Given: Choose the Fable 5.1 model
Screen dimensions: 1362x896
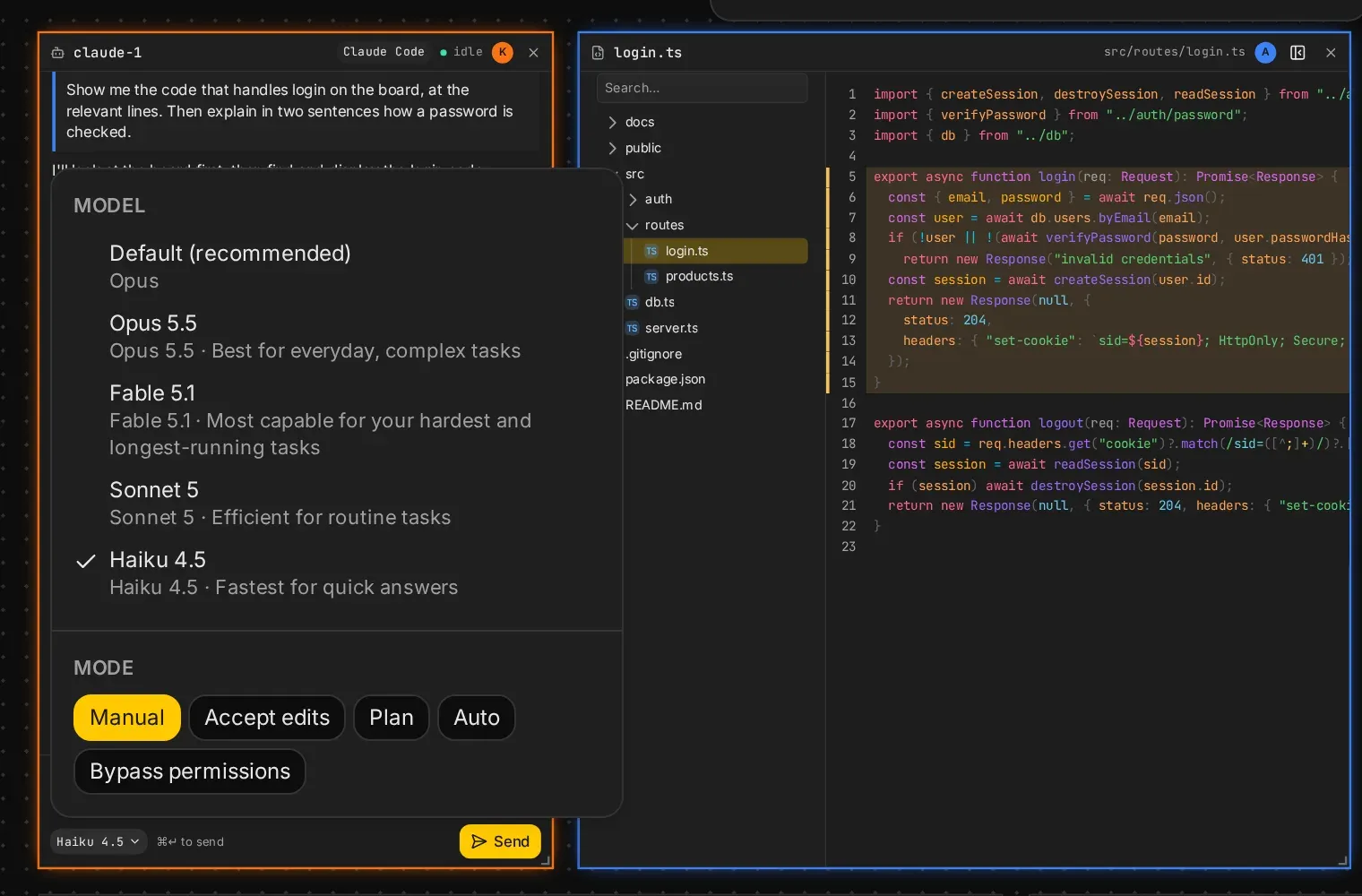Looking at the screenshot, I should pyautogui.click(x=337, y=420).
